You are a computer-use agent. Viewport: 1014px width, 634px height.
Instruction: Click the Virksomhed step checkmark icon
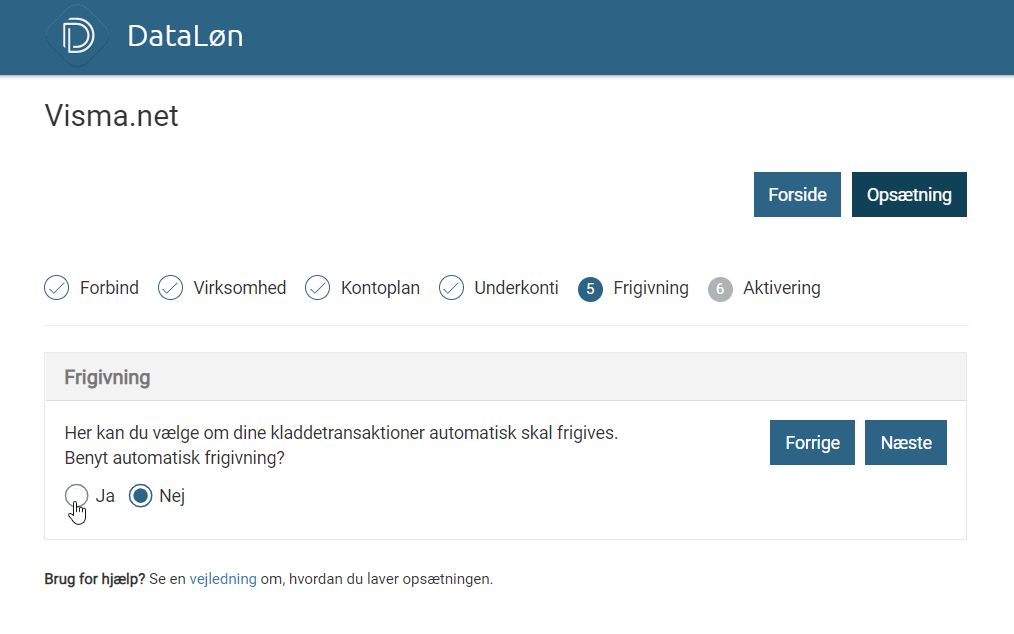click(x=171, y=288)
